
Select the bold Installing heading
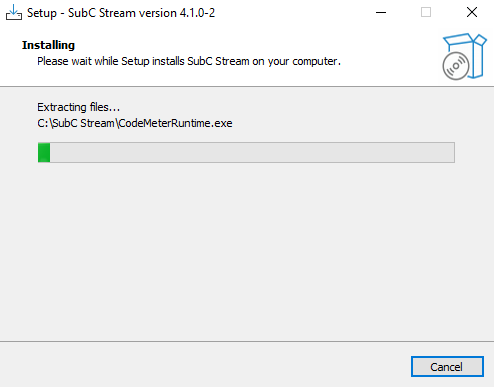48,45
